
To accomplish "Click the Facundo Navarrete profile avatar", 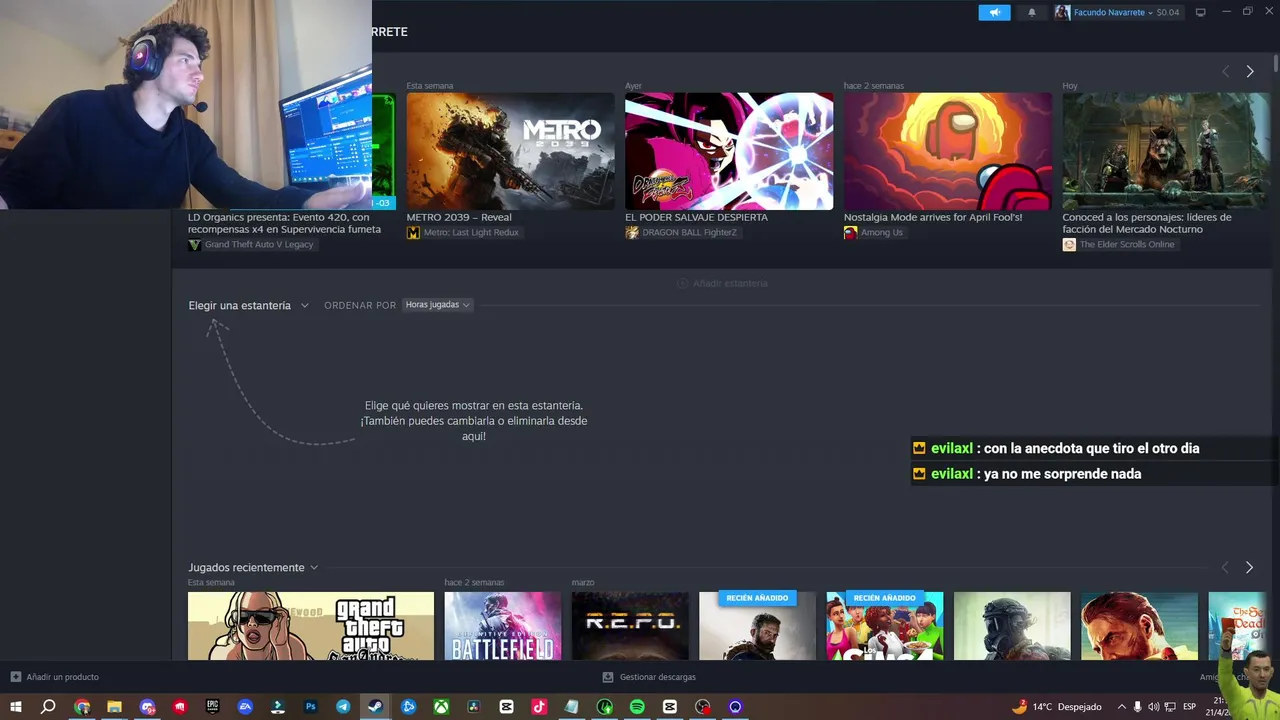I will click(x=1062, y=12).
